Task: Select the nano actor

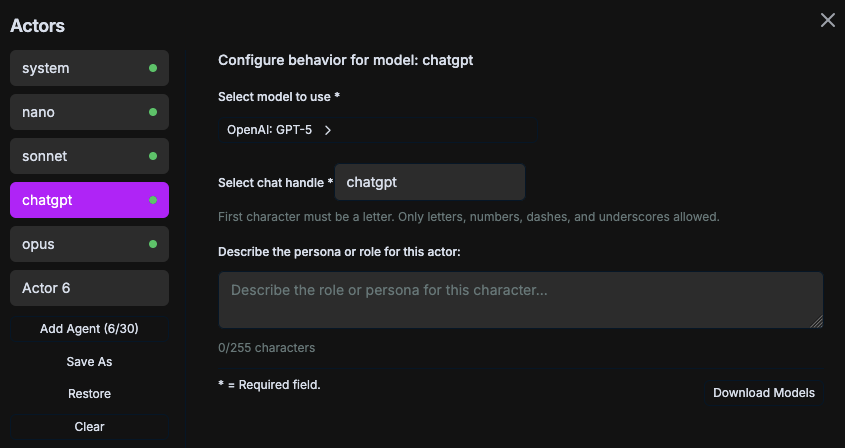Action: [x=80, y=112]
